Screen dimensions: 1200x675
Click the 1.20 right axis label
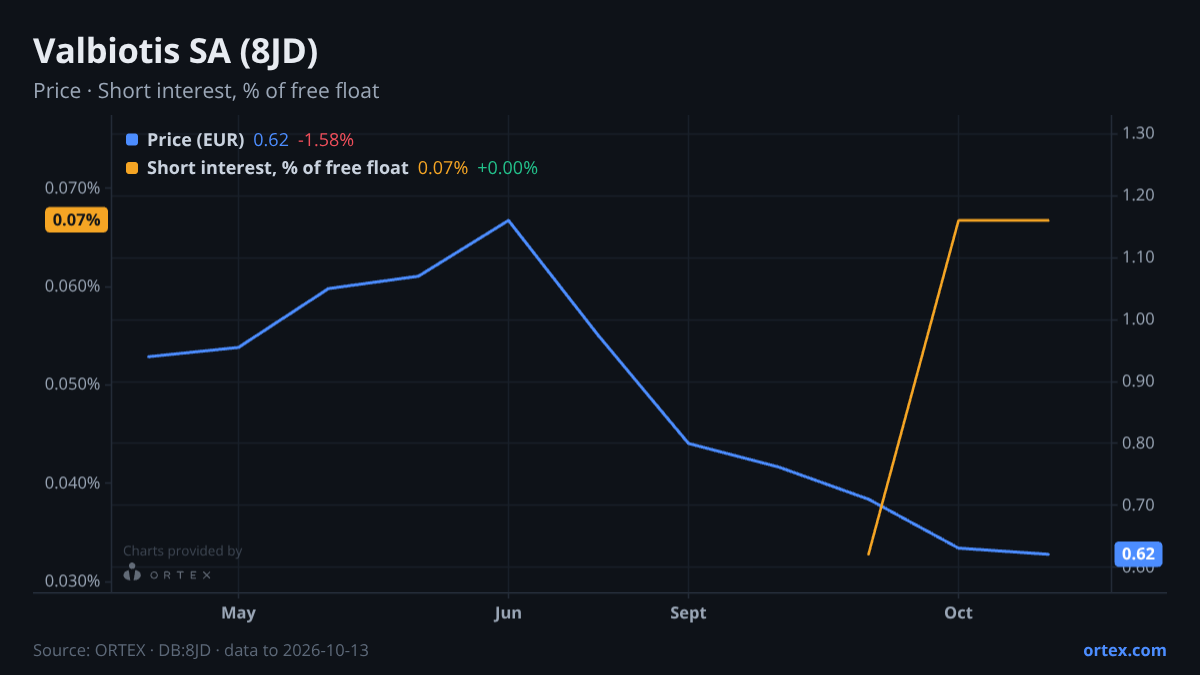coord(1139,195)
